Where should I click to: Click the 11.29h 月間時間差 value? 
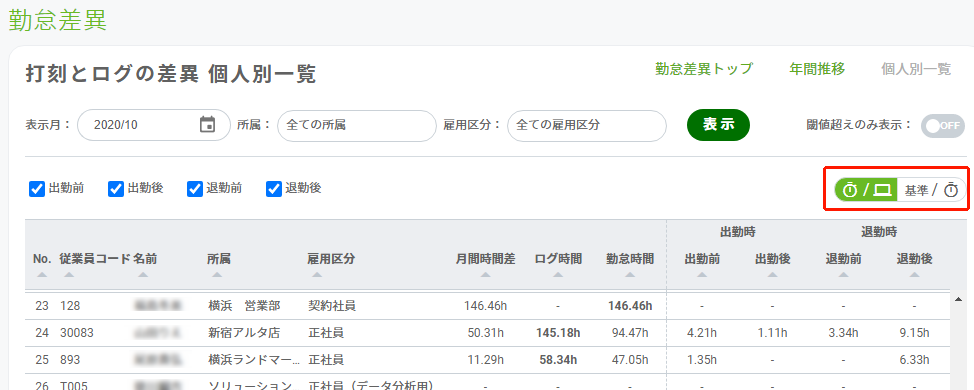pyautogui.click(x=485, y=360)
